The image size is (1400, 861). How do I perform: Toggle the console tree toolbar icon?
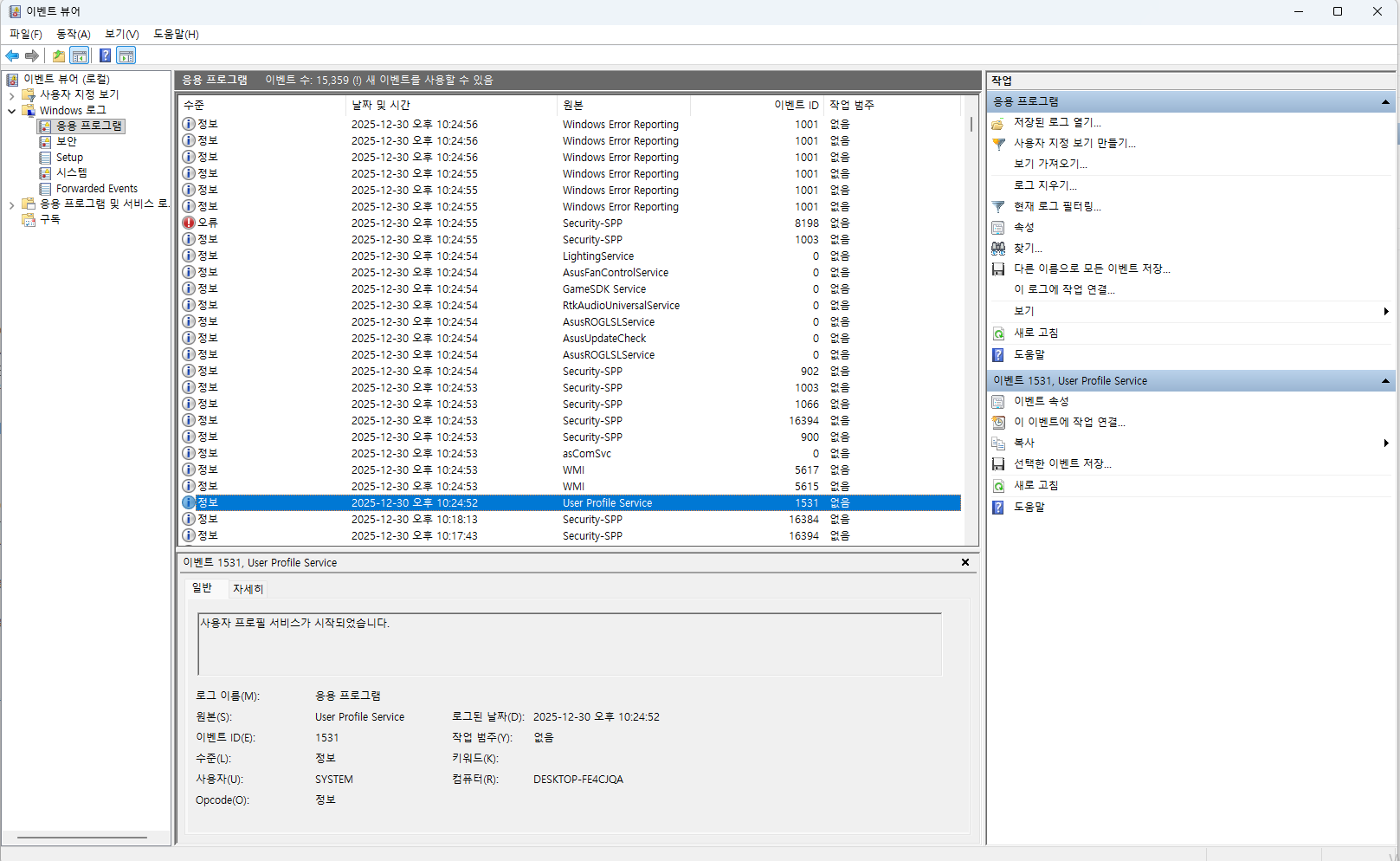[x=80, y=56]
